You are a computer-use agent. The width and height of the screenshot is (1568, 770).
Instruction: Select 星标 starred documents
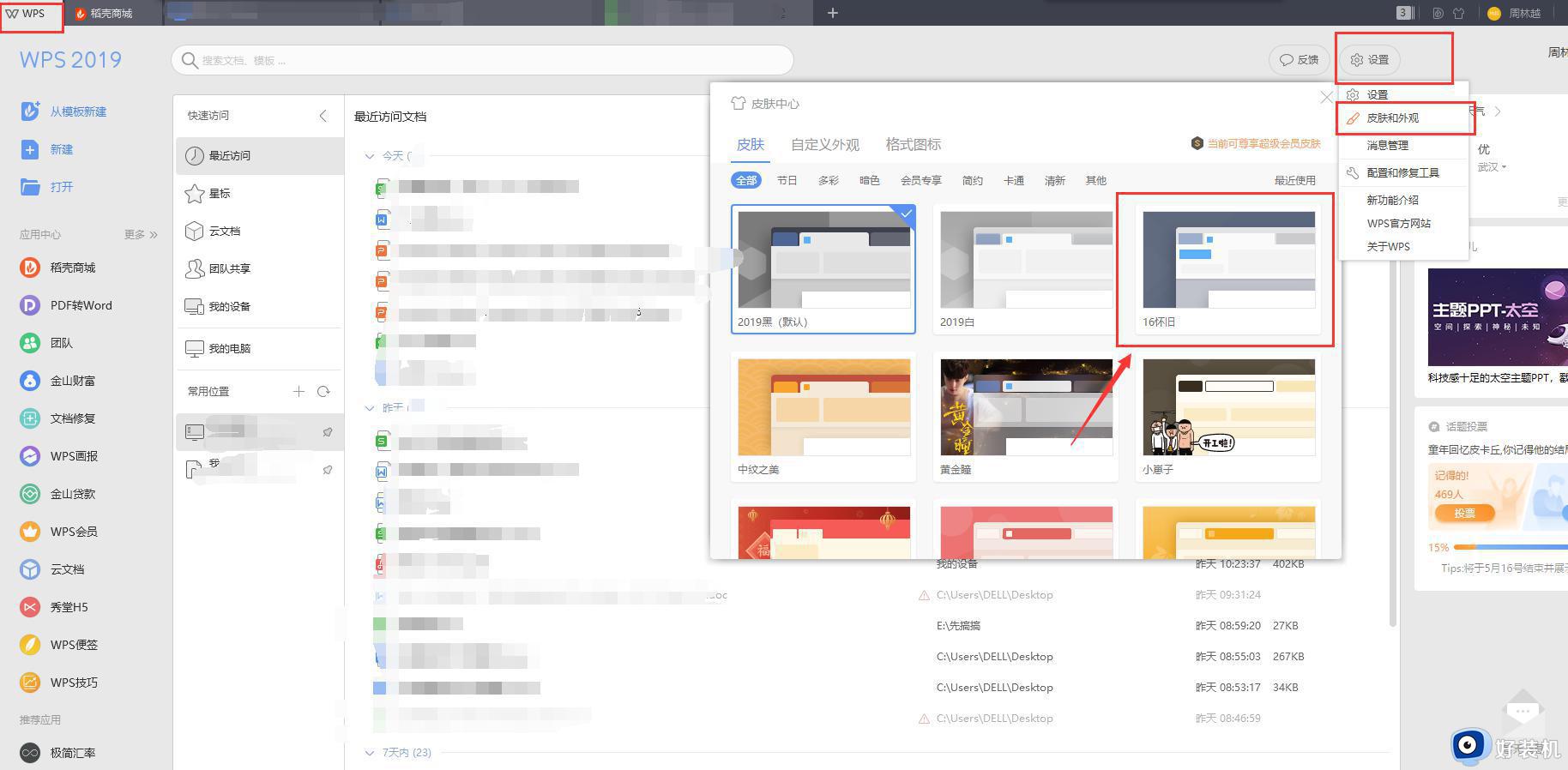tap(259, 193)
